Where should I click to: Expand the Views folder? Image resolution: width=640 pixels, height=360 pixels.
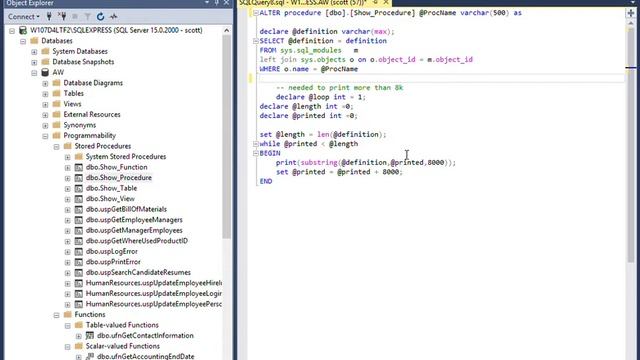pos(45,104)
